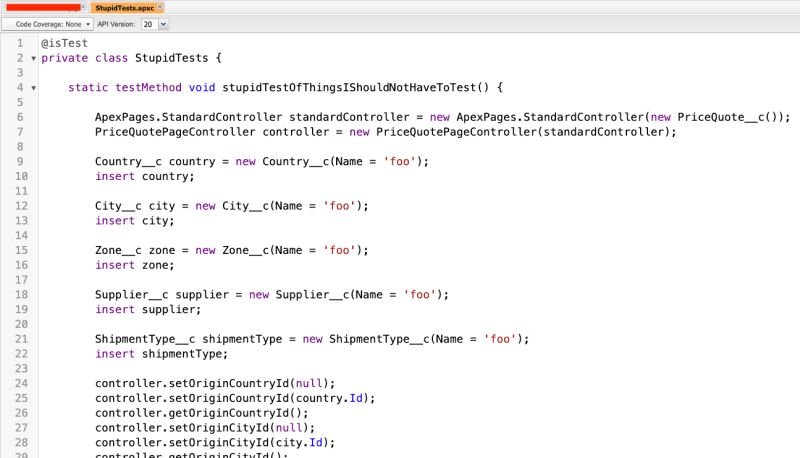This screenshot has width=800, height=458.
Task: Close the StupidTests.apxc tab
Action: [160, 7]
